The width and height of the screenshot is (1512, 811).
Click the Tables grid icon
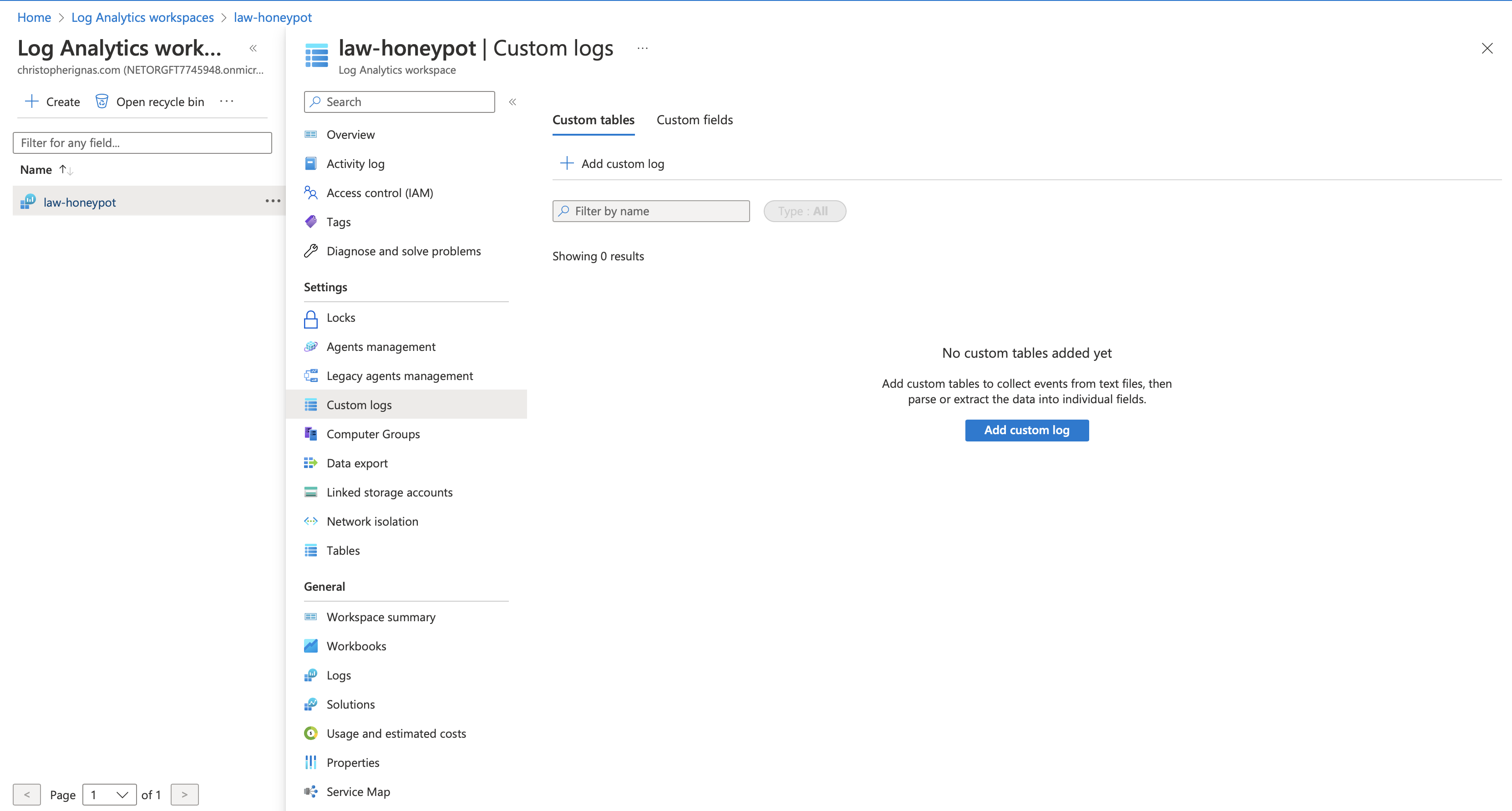click(310, 550)
